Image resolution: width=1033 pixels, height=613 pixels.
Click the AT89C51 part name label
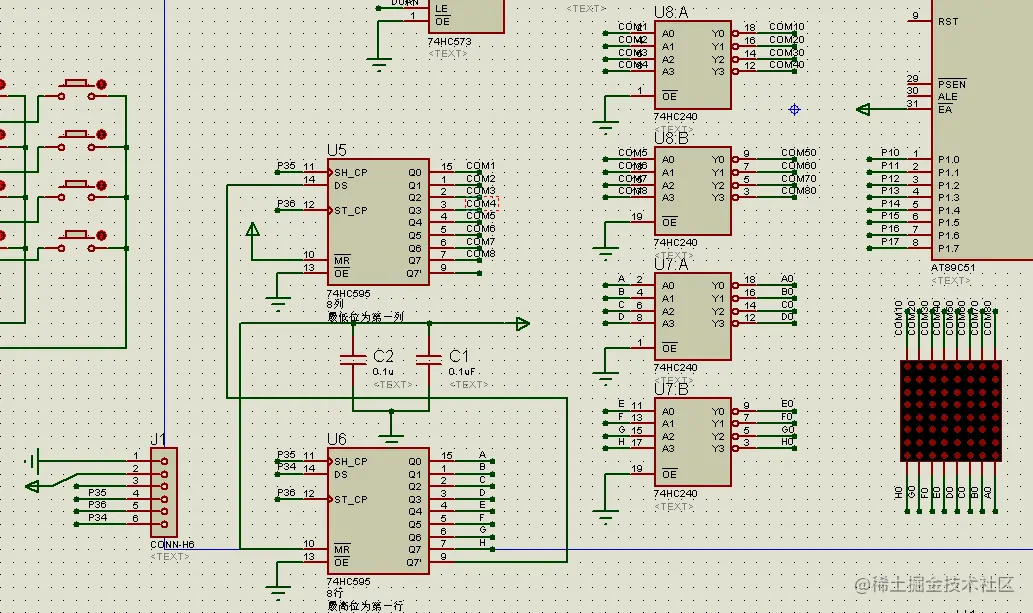pos(953,268)
